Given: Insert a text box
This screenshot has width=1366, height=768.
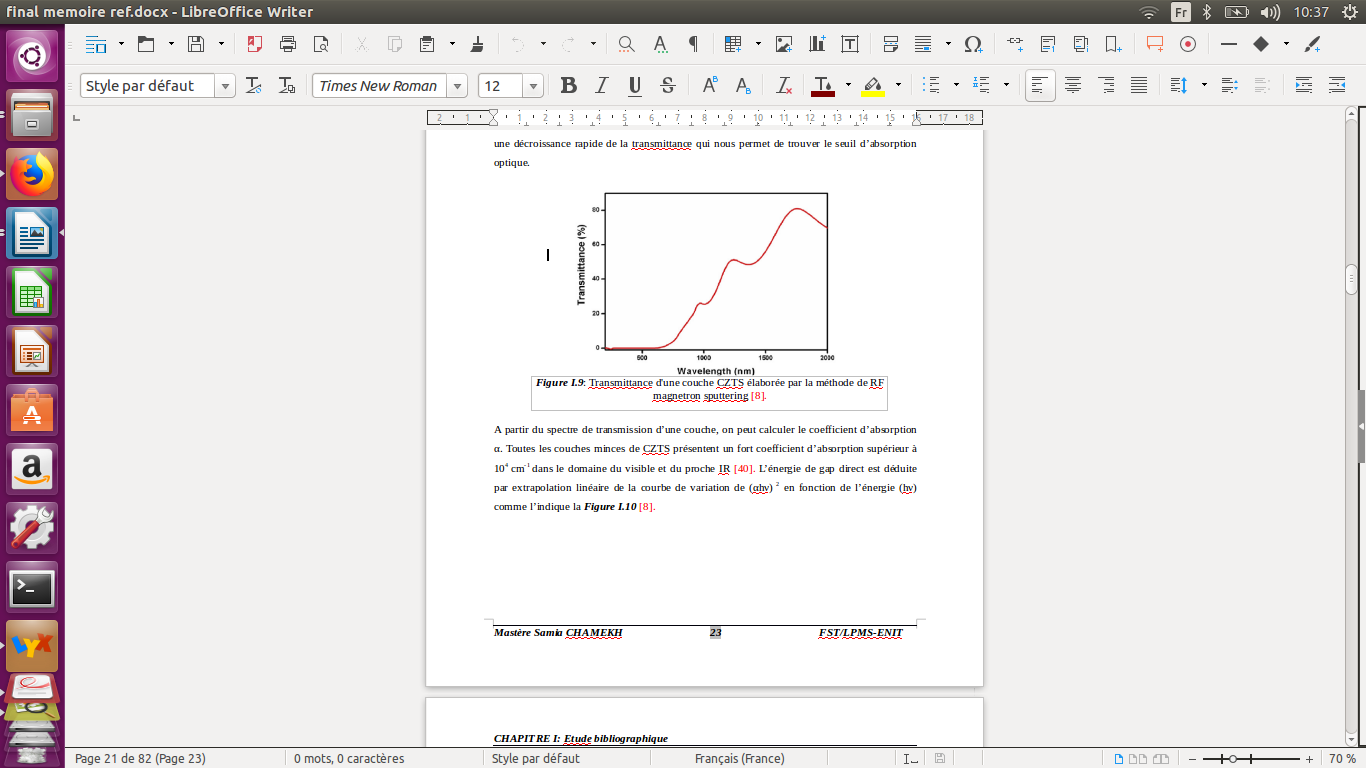Looking at the screenshot, I should pyautogui.click(x=850, y=44).
